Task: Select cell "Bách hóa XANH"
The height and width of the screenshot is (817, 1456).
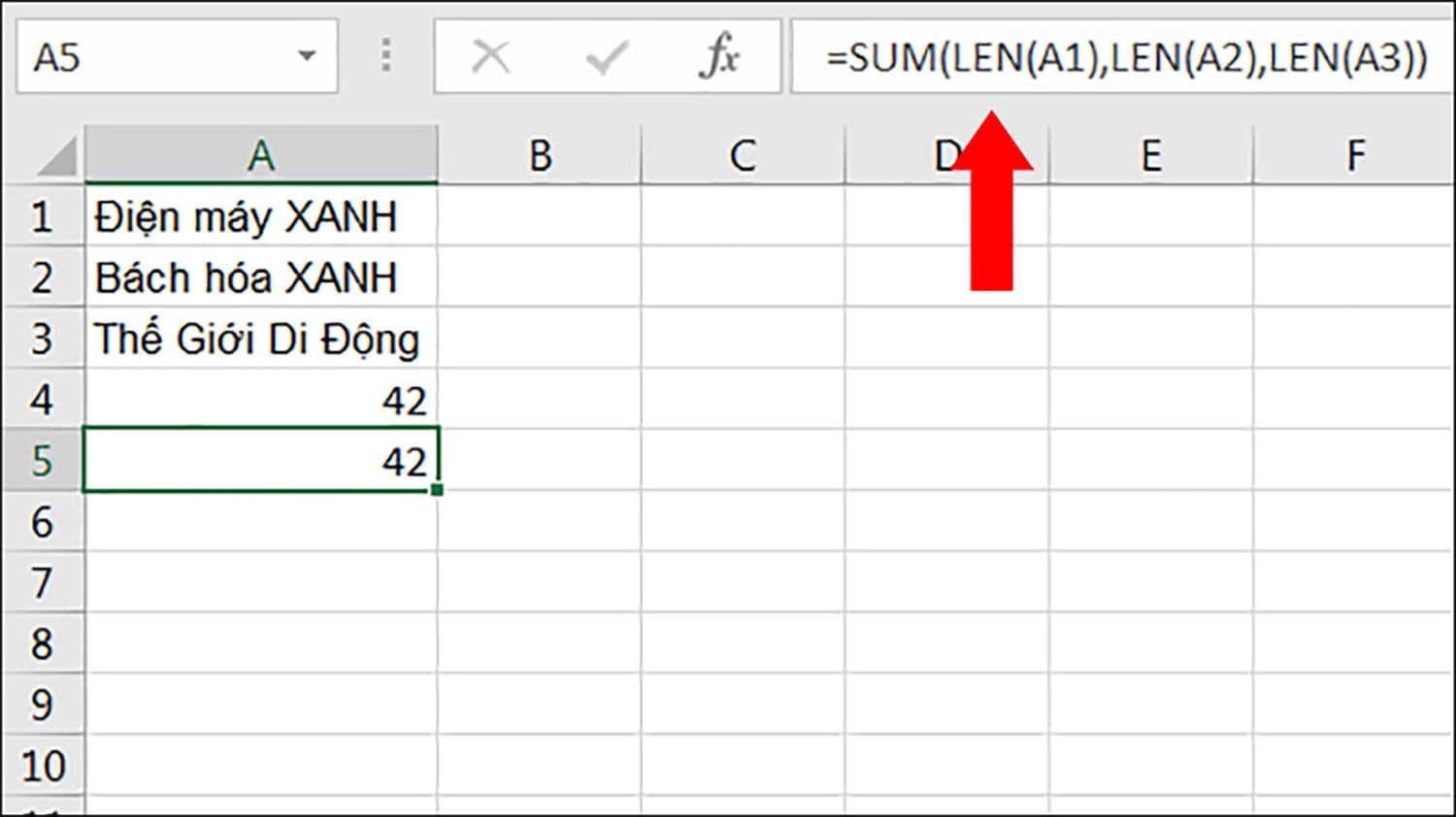Action: coord(261,277)
